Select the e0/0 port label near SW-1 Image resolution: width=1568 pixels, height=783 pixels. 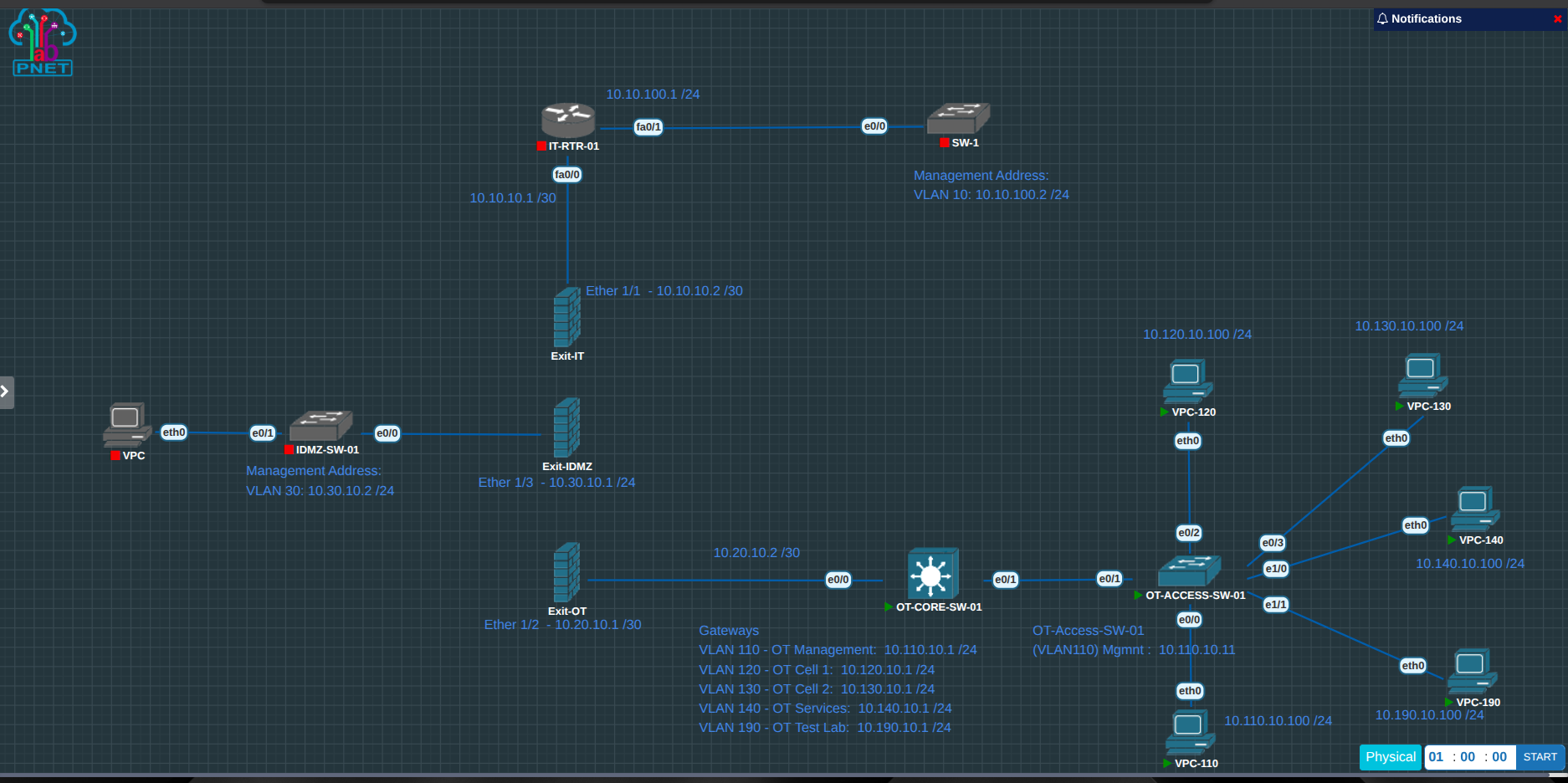pos(874,126)
